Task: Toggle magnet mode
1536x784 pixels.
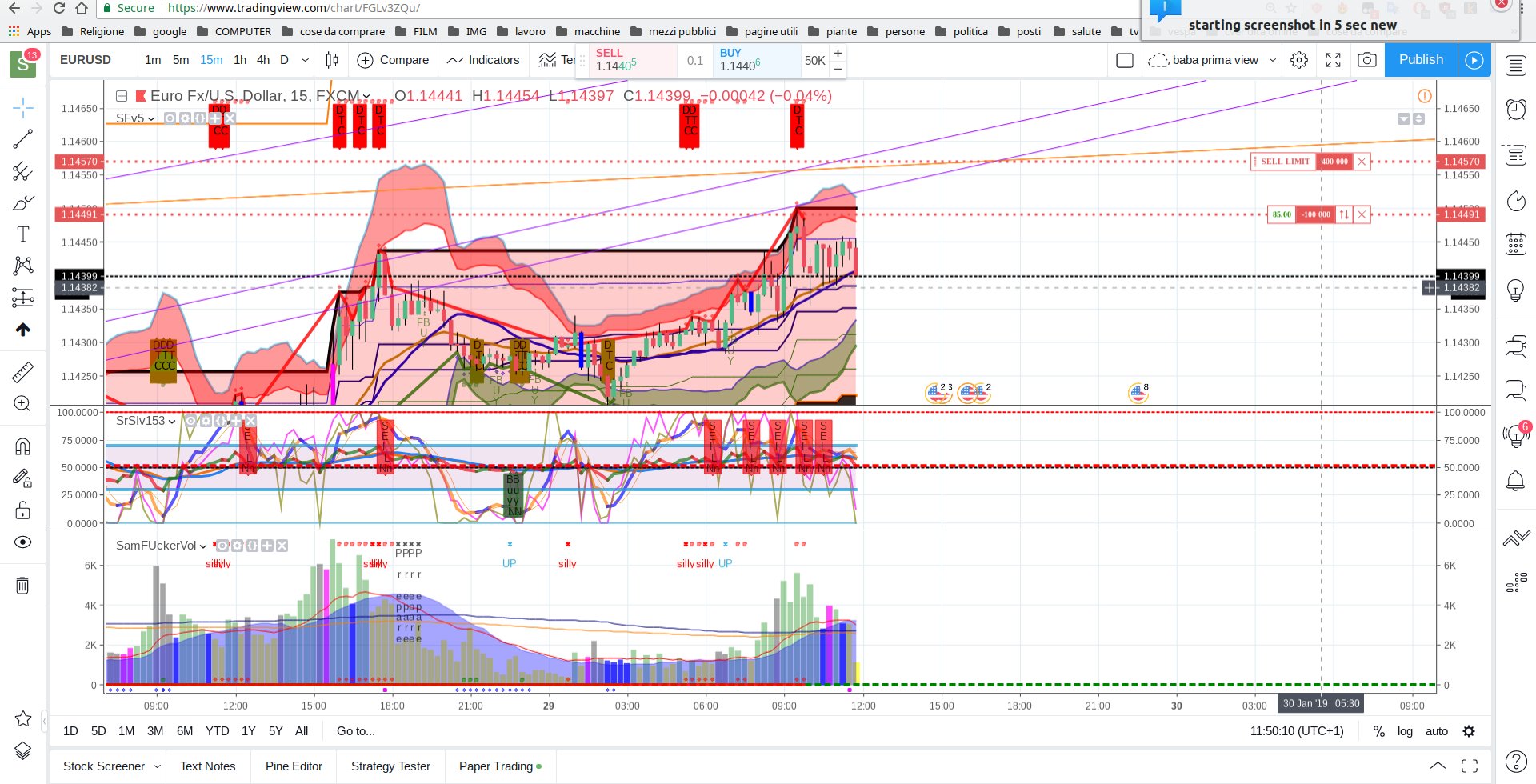Action: tap(23, 446)
